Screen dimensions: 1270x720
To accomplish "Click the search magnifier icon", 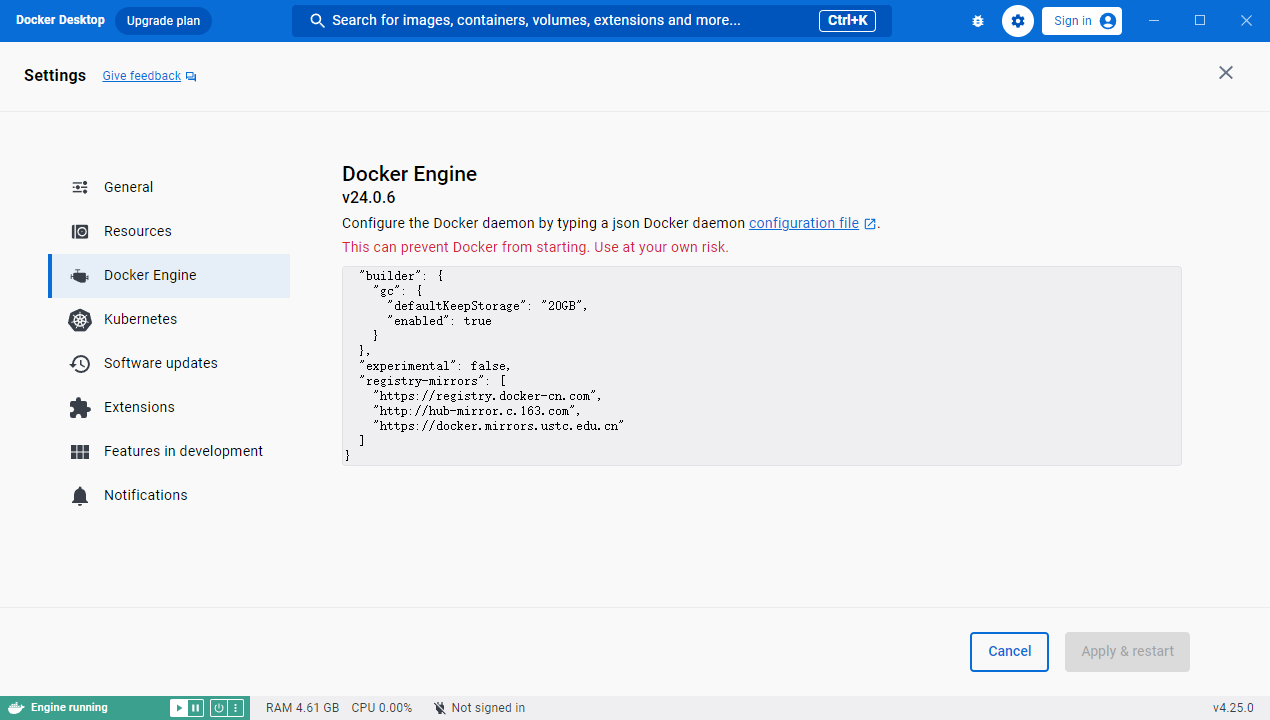I will [318, 21].
